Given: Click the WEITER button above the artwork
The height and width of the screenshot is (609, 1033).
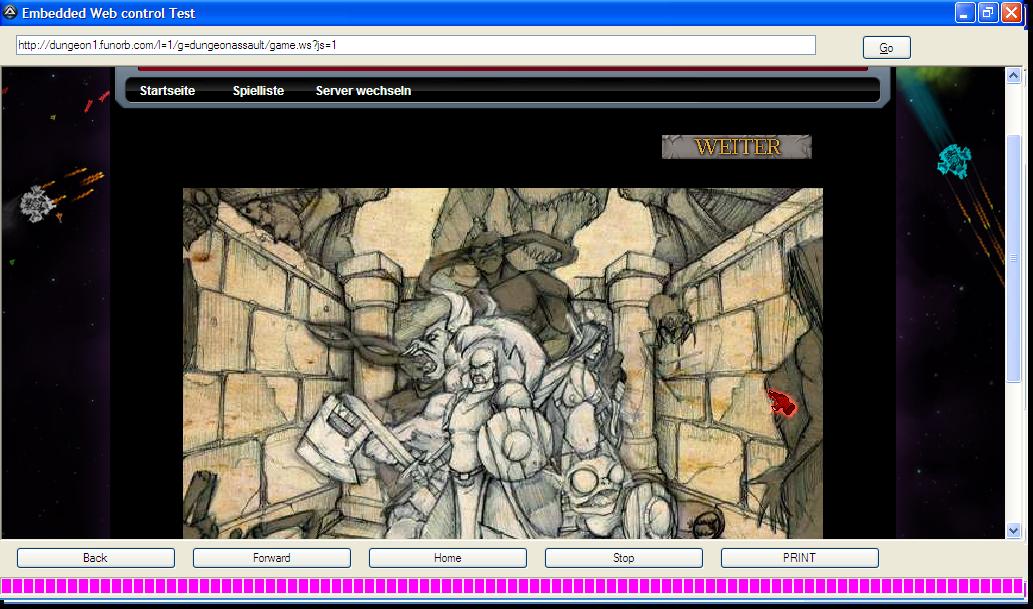Looking at the screenshot, I should (736, 147).
